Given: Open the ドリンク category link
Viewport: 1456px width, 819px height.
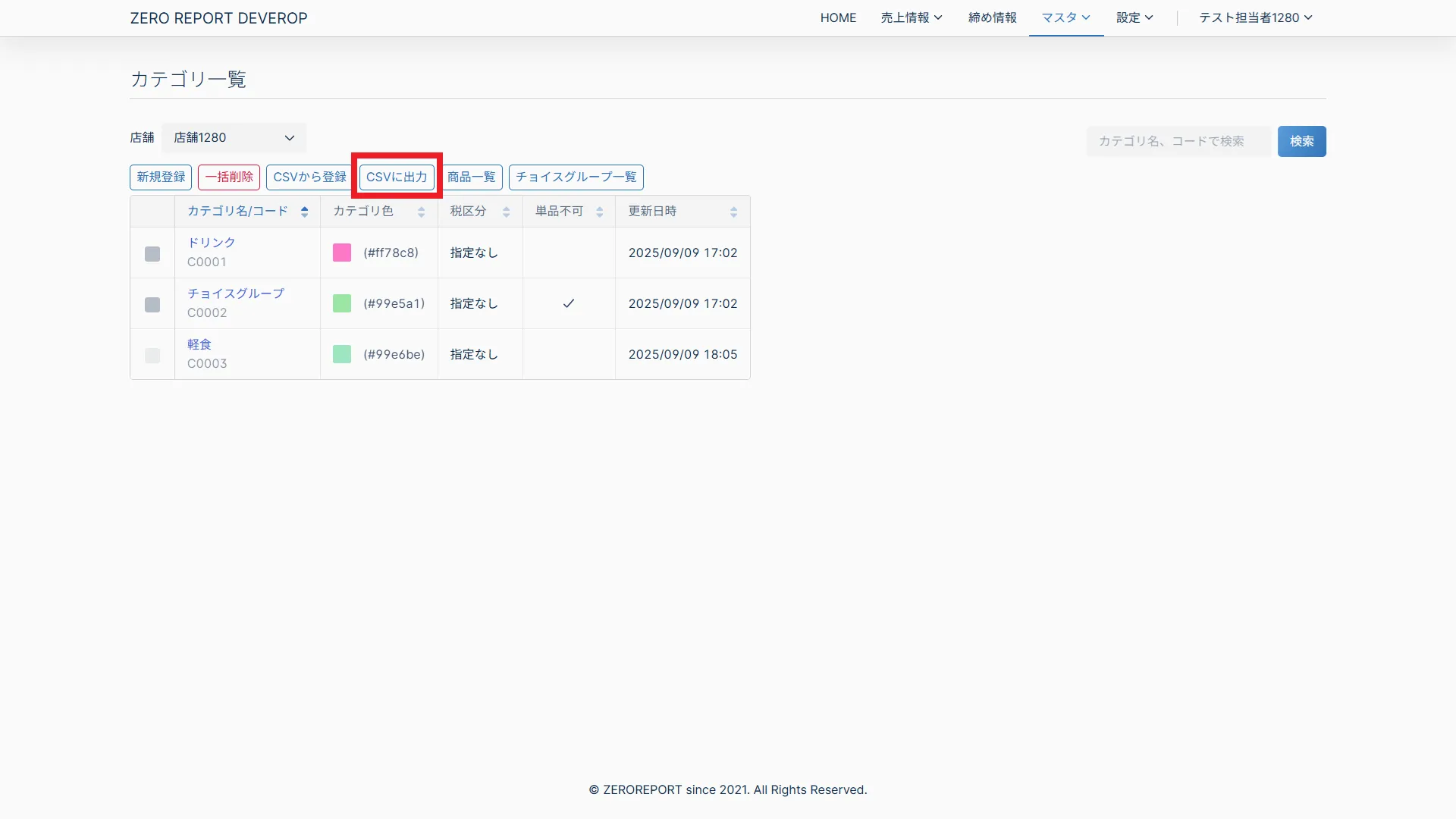Looking at the screenshot, I should (x=212, y=243).
